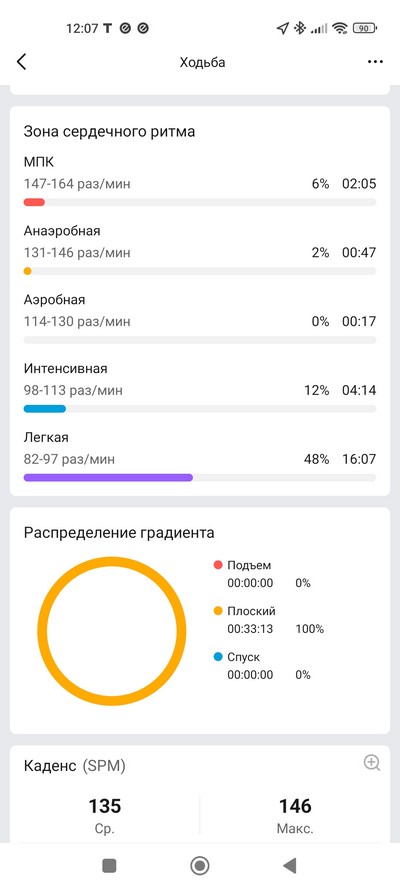The height and width of the screenshot is (889, 400).
Task: Open the three-dot more options menu
Action: click(x=375, y=62)
